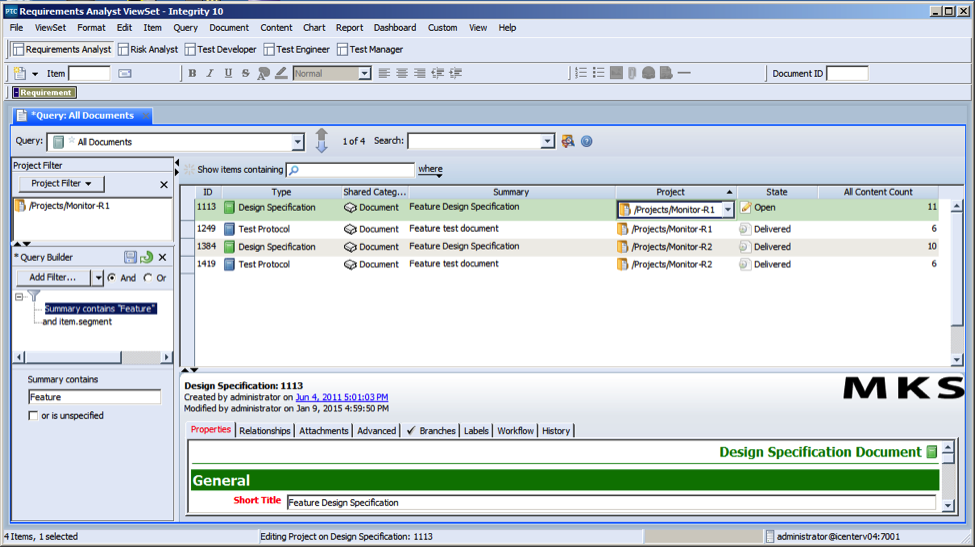Click the decrease indent icon
This screenshot has width=975, height=548.
(x=438, y=73)
